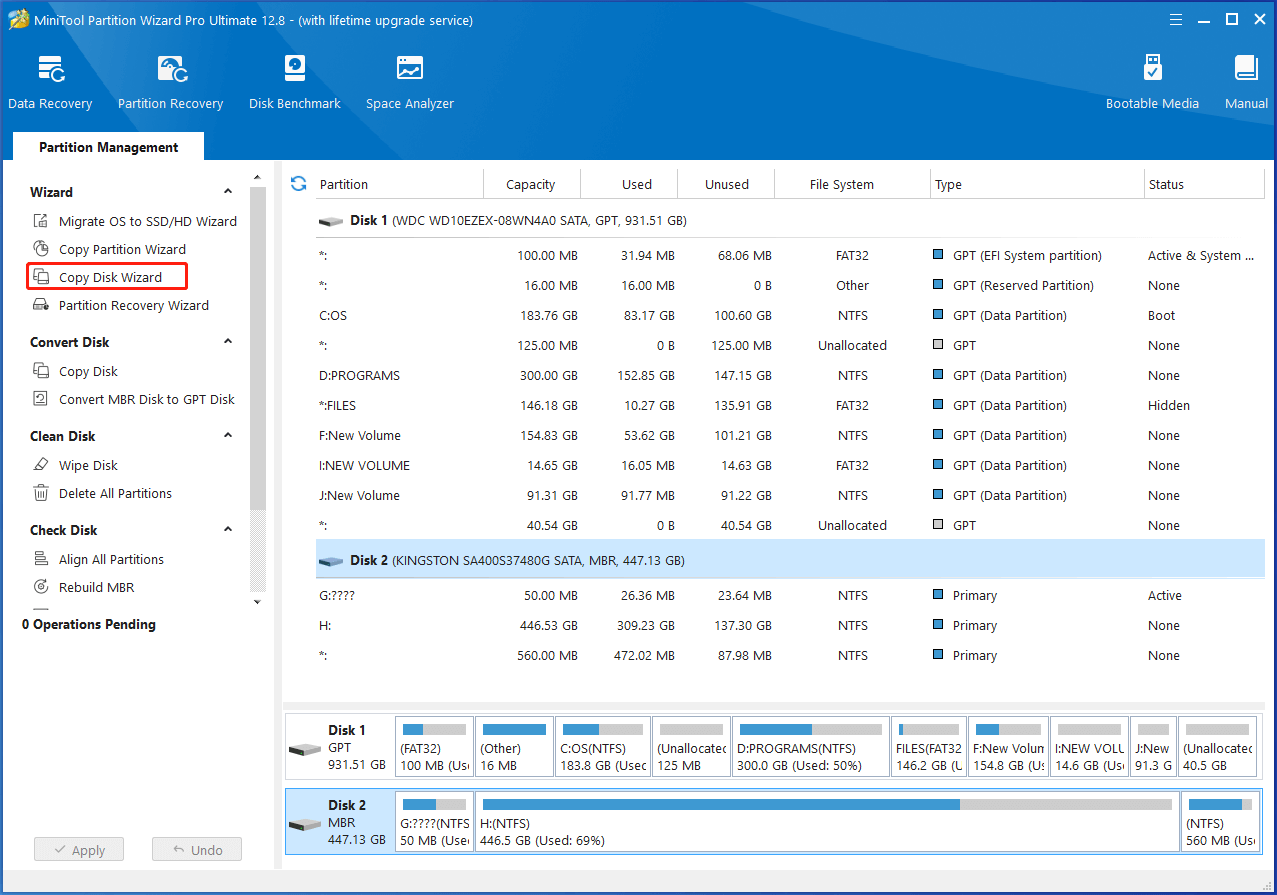Screen dimensions: 1277x895
Task: Switch to Partition Management tab
Action: point(109,147)
